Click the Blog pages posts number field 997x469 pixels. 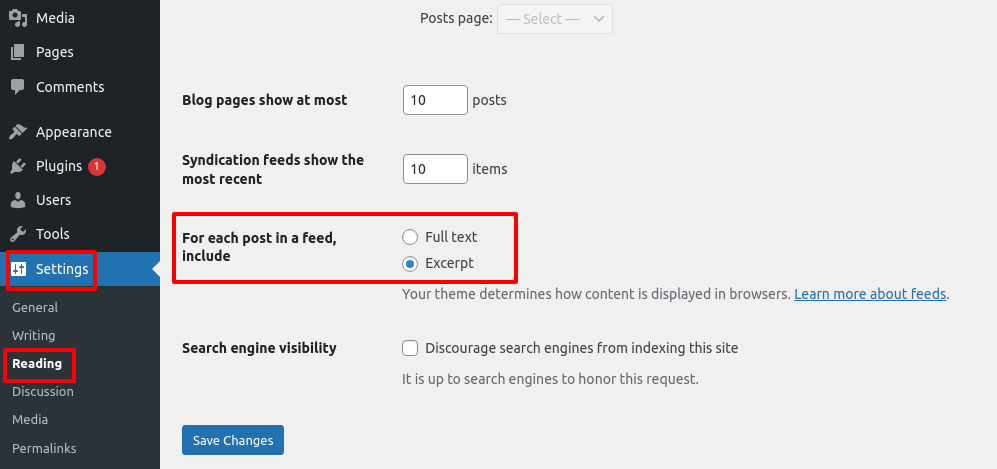[x=435, y=100]
